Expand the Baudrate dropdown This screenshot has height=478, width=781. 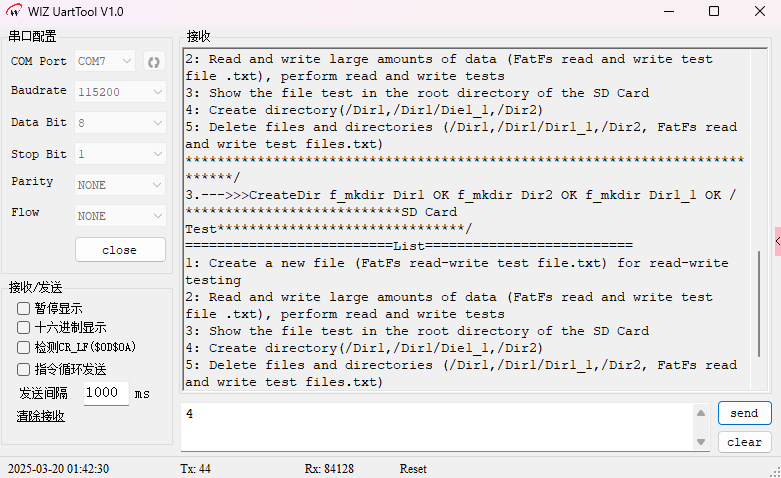click(120, 92)
